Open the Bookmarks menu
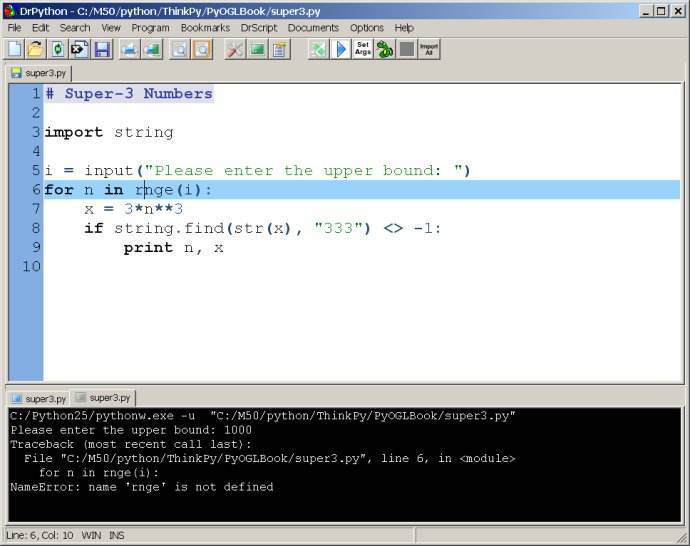This screenshot has width=690, height=546. [x=205, y=28]
